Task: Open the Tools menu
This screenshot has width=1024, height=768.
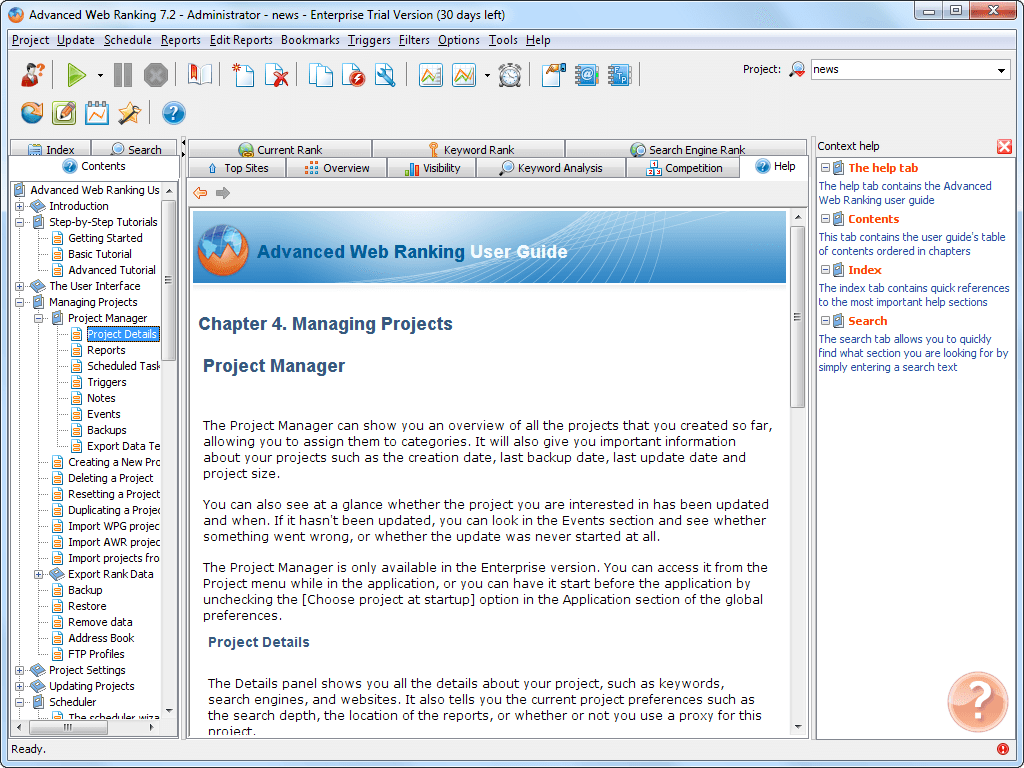Action: 503,40
